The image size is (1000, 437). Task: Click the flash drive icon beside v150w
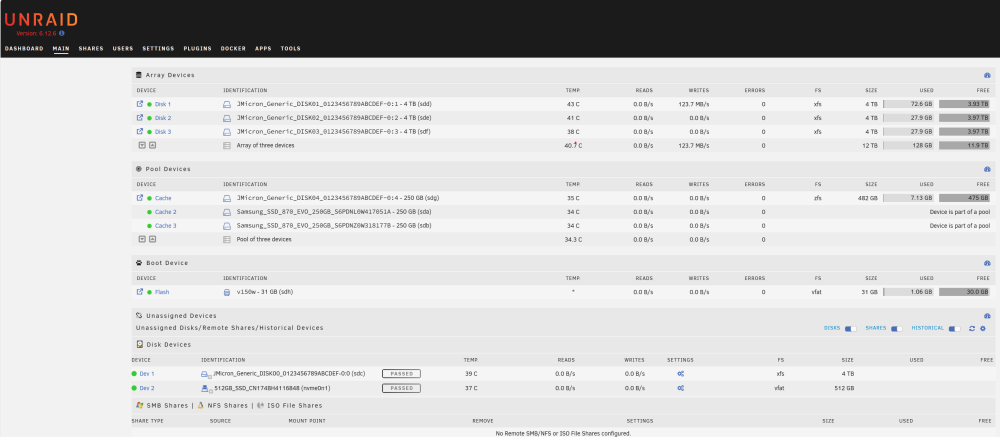226,292
